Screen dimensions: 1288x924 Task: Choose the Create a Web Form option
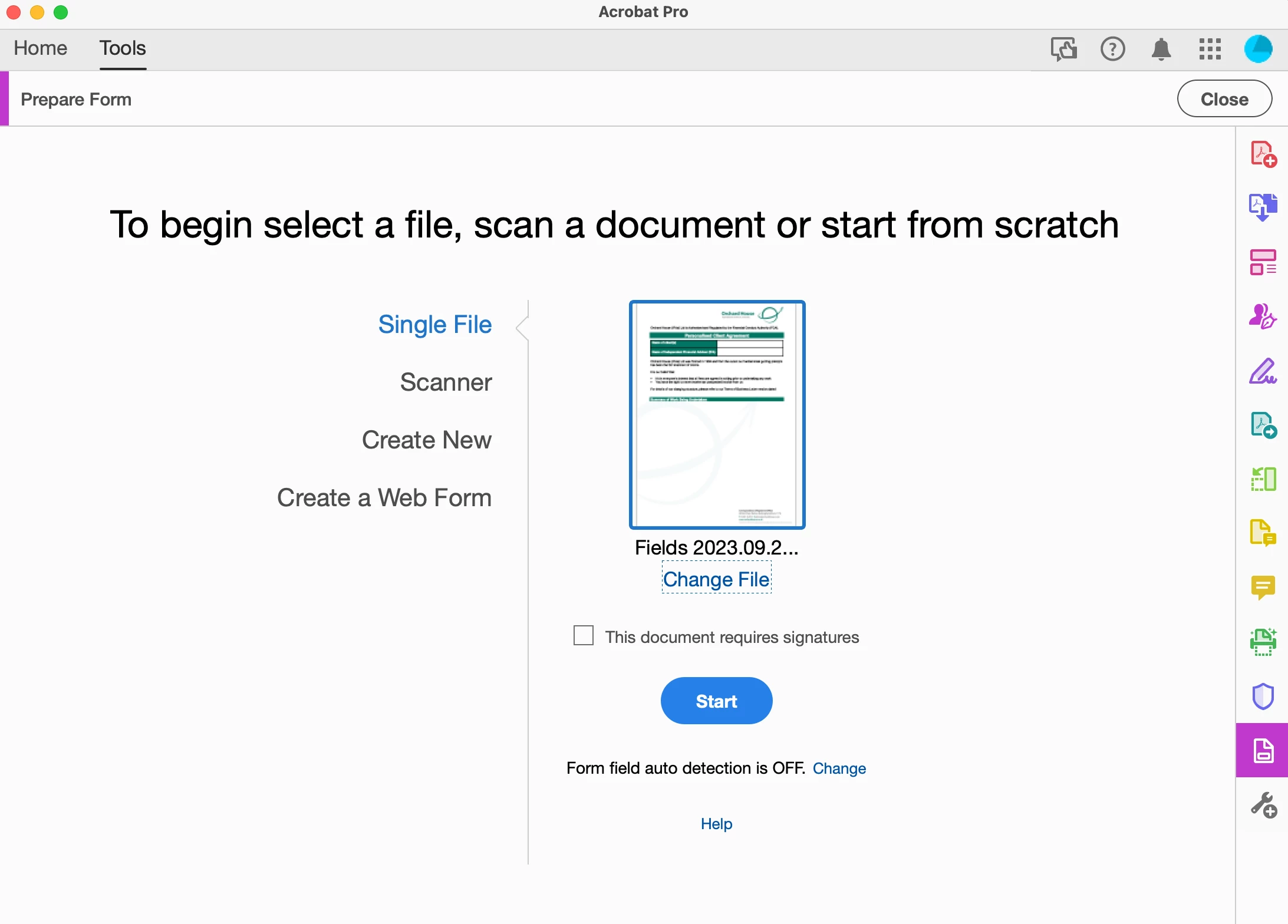384,498
